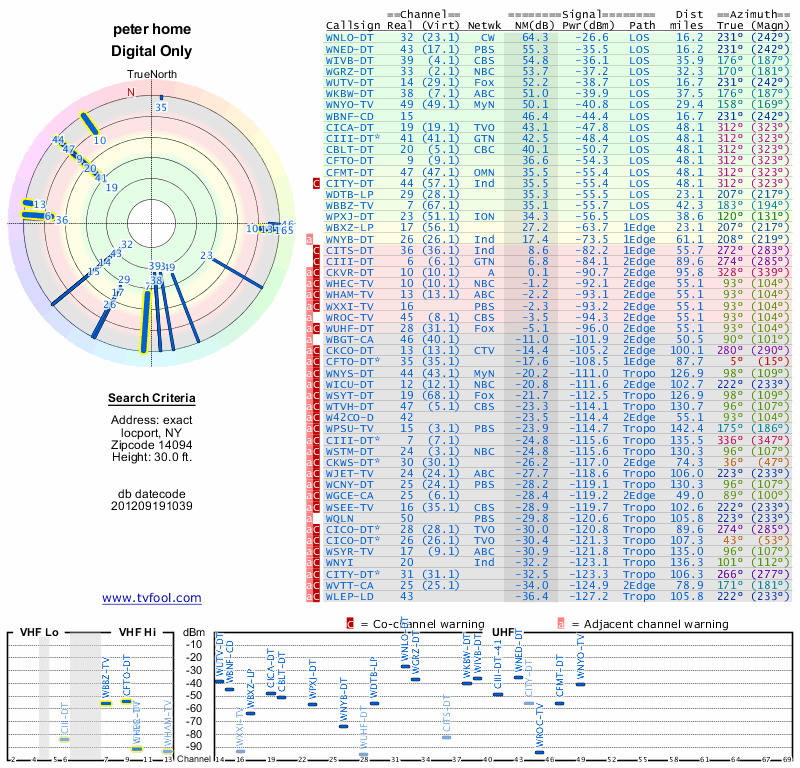This screenshot has width=800, height=768.
Task: Select CICA-DT callsign in the table
Action: (349, 128)
